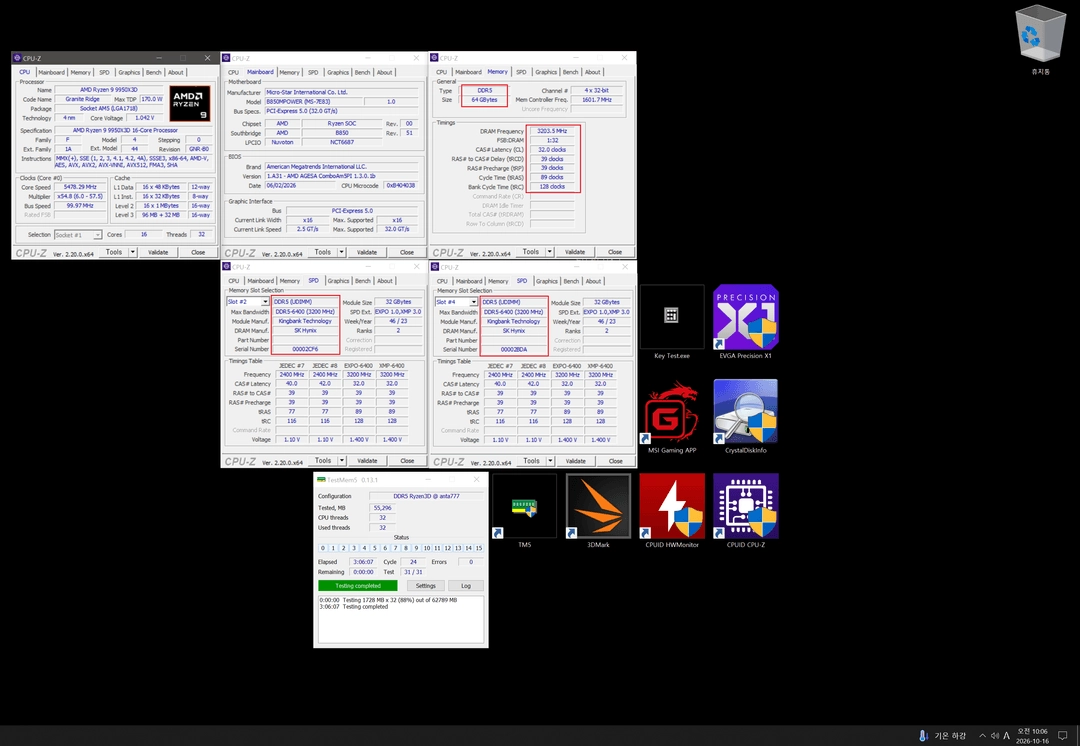Open the notification center icon on the taskbar
Image resolution: width=1080 pixels, height=746 pixels.
pos(1063,736)
